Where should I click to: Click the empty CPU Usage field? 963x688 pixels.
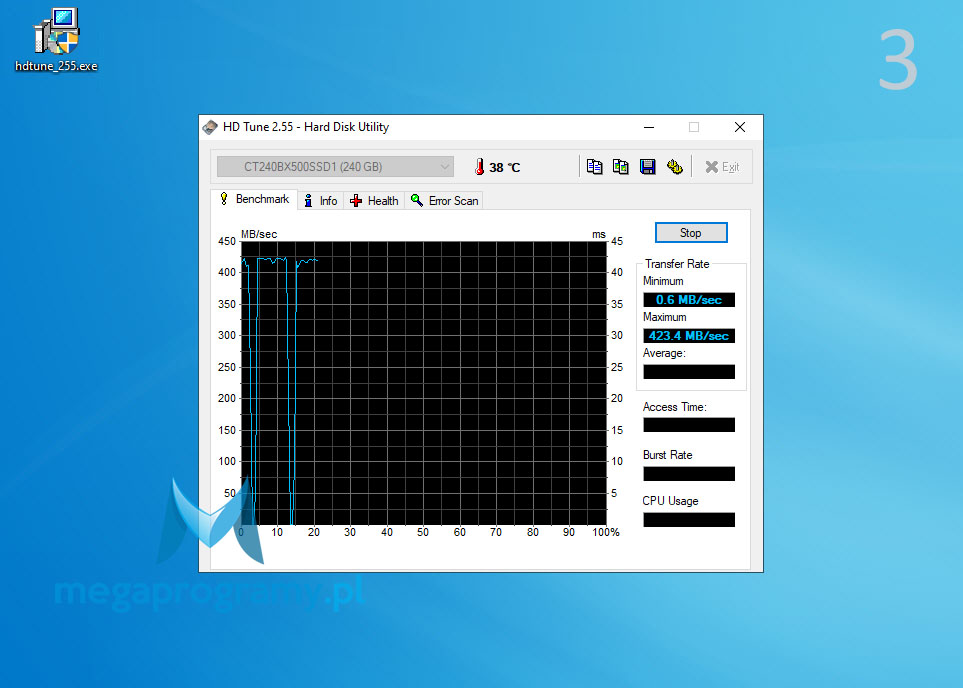pos(688,520)
